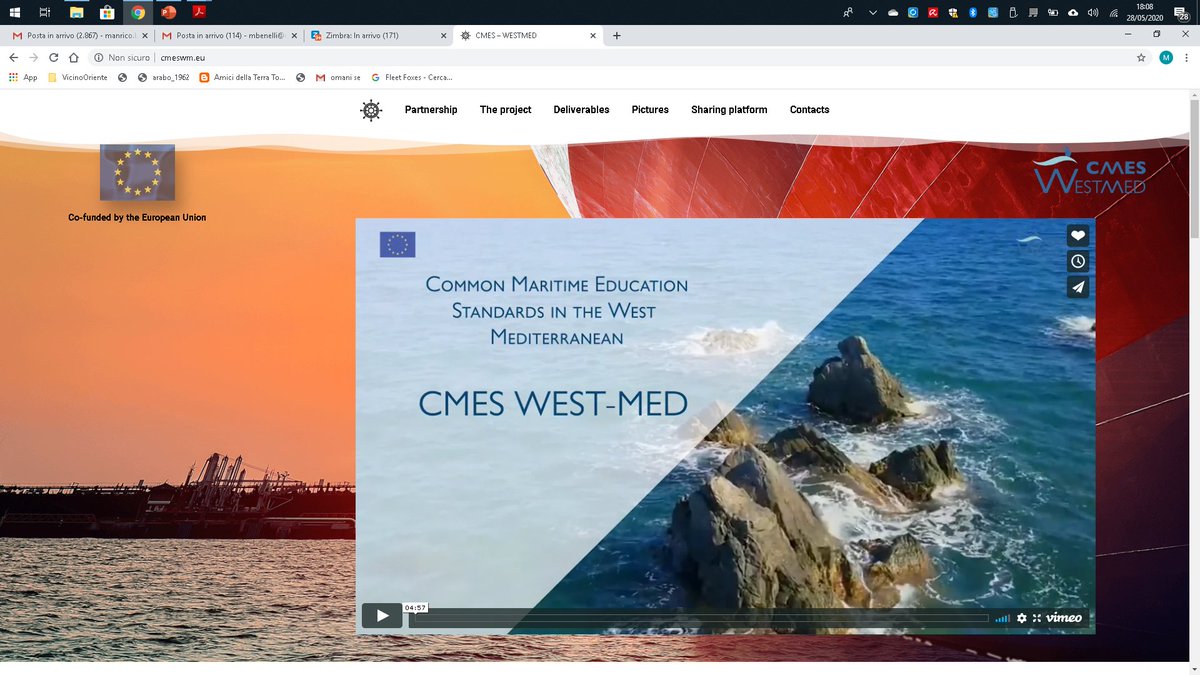This screenshot has width=1200, height=675.
Task: Open arabo_1962 bookmark
Action: [164, 77]
